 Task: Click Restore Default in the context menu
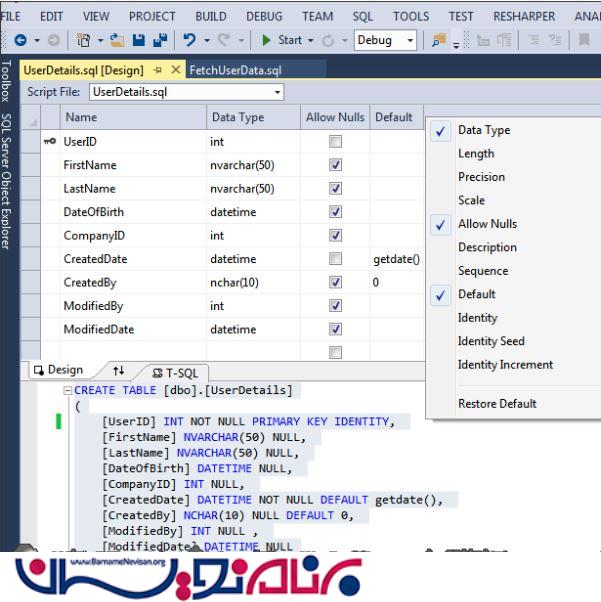[497, 403]
